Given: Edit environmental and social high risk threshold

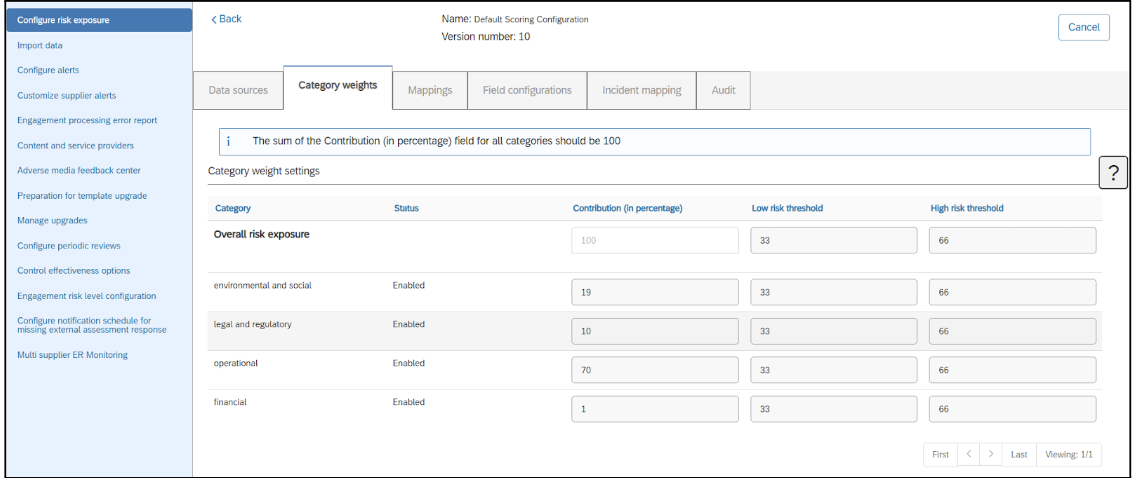Looking at the screenshot, I should coord(1012,292).
